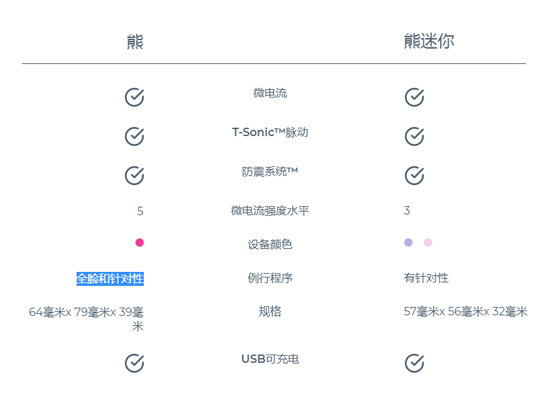The height and width of the screenshot is (393, 554).
Task: Click the 熊迷你 checkmark in the 防震系统™ row
Action: [414, 176]
